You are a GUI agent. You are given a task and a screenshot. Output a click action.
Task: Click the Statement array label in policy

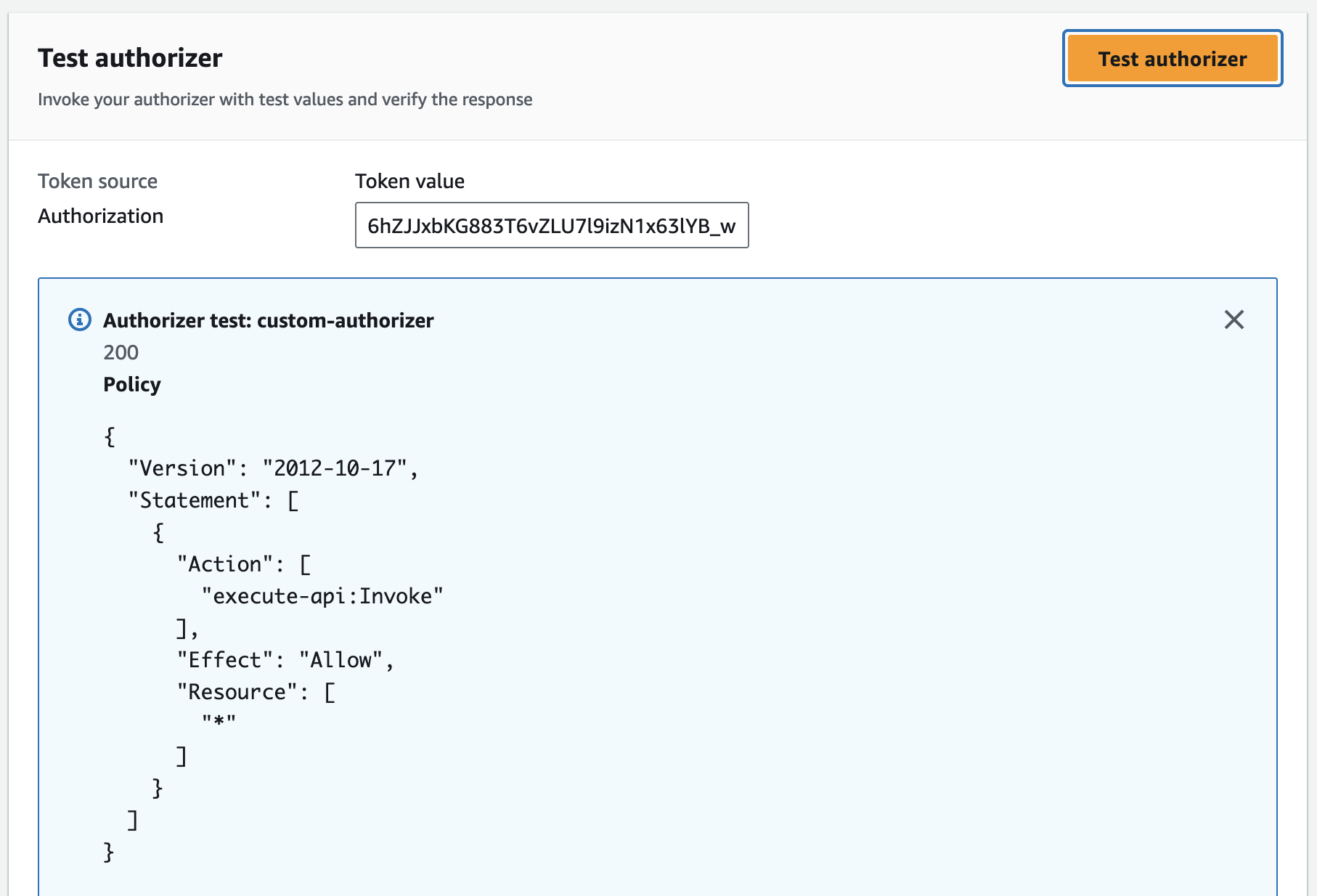coord(215,500)
